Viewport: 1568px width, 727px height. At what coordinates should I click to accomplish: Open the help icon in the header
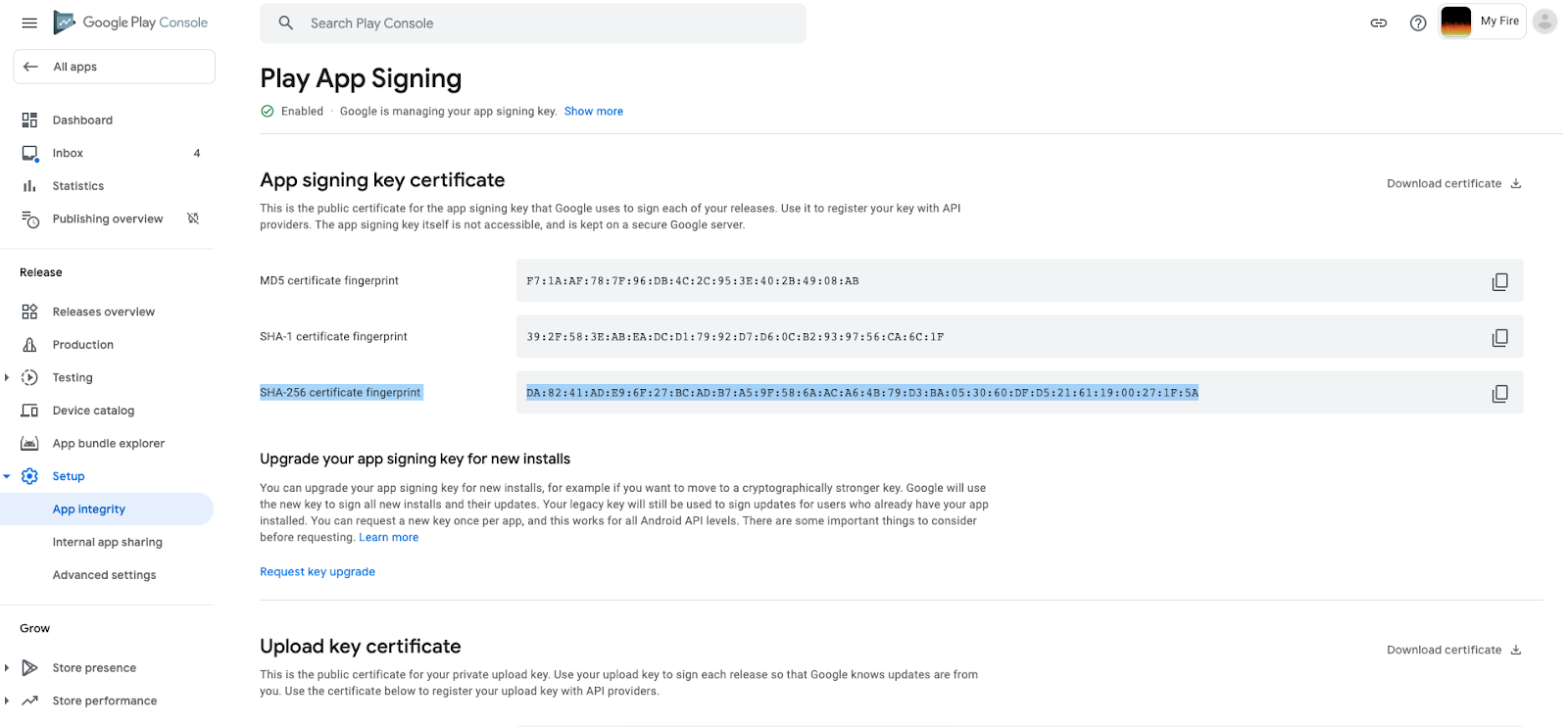(1417, 22)
